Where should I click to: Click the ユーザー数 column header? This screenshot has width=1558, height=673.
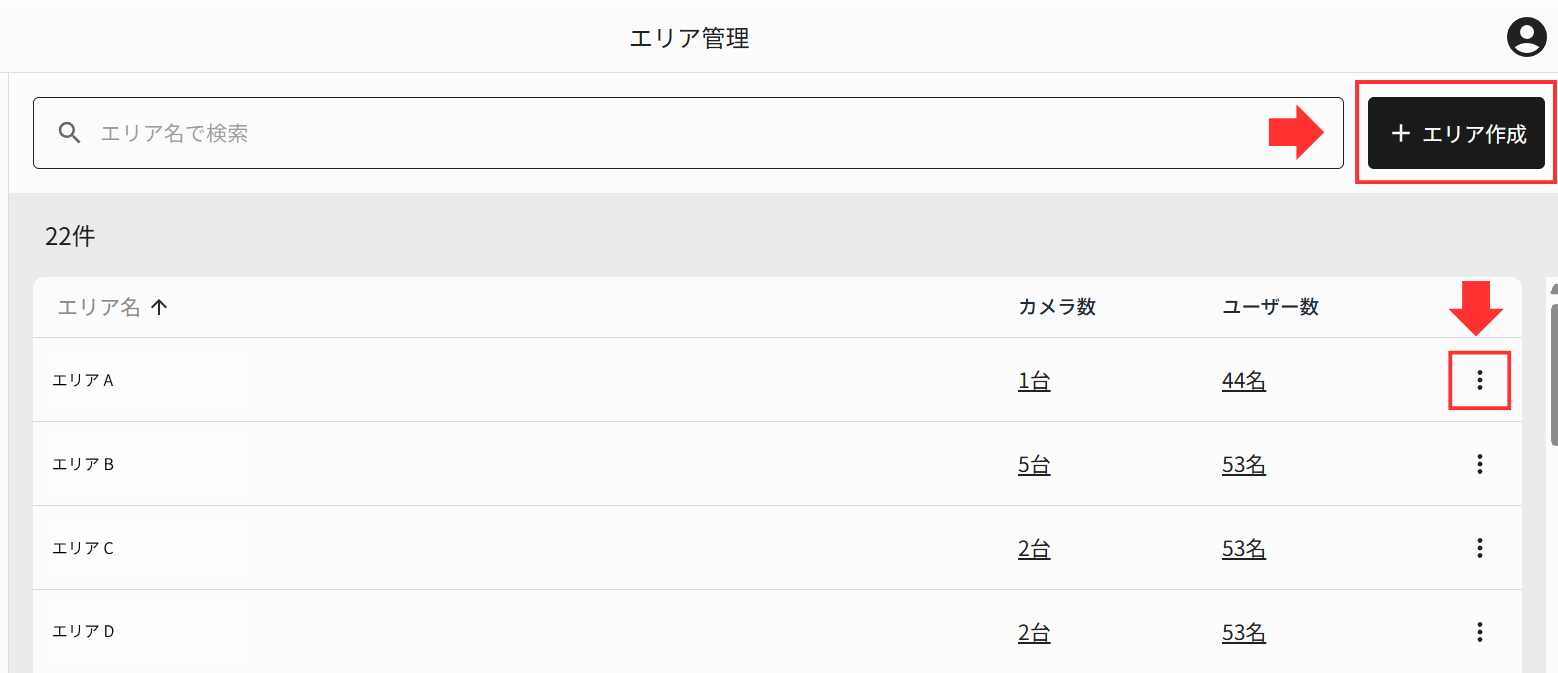[x=1270, y=308]
